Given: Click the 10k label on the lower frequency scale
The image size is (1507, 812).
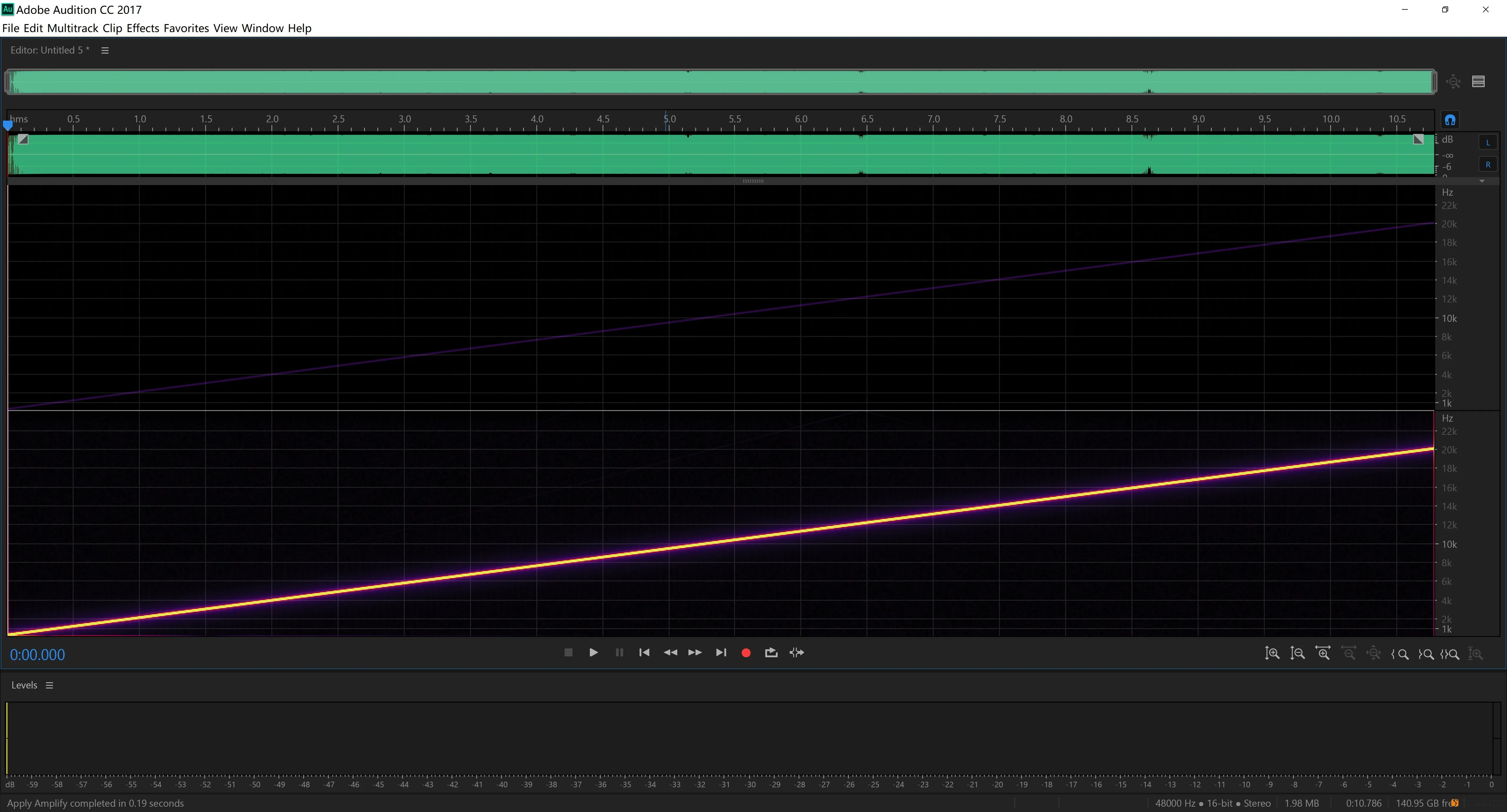Looking at the screenshot, I should [x=1449, y=544].
